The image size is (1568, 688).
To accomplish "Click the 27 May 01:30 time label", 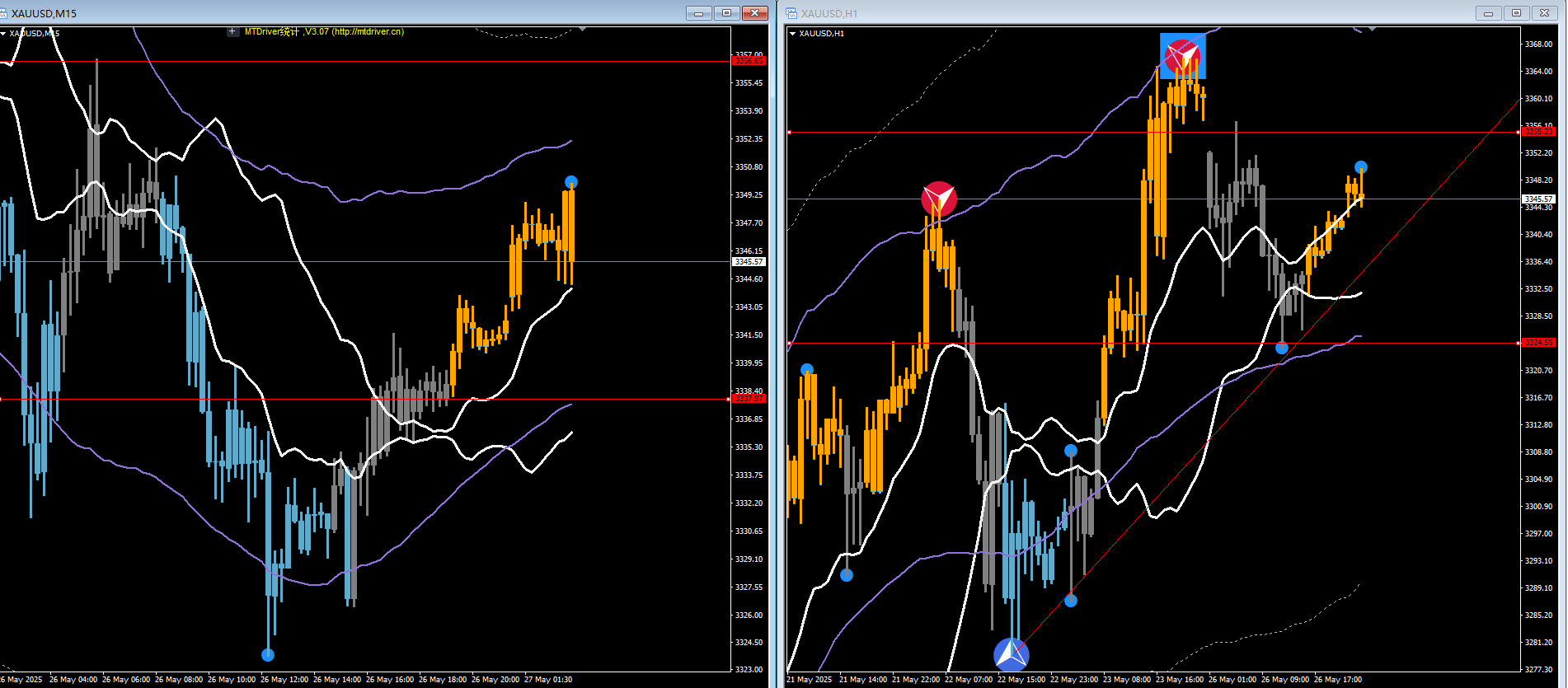I will click(x=548, y=680).
